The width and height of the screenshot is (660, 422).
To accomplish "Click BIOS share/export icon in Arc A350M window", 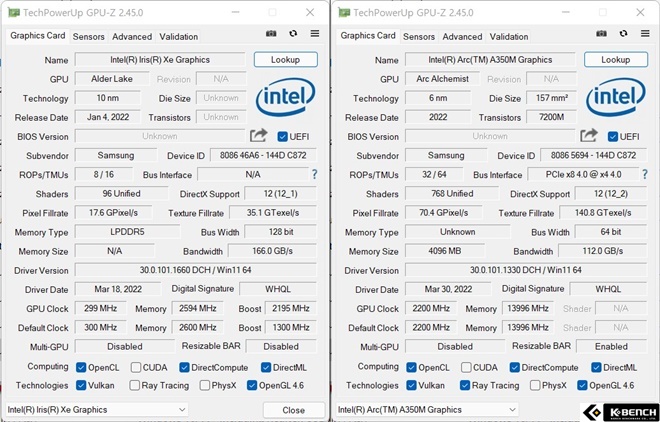I will 589,135.
